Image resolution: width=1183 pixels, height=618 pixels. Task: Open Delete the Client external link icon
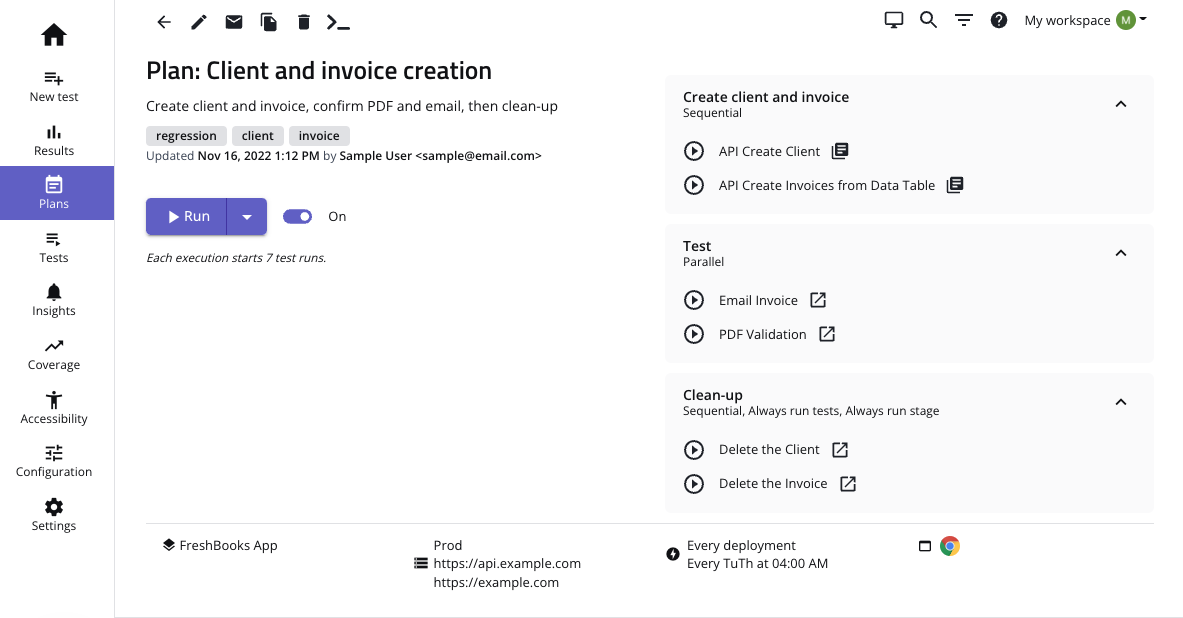pyautogui.click(x=840, y=450)
